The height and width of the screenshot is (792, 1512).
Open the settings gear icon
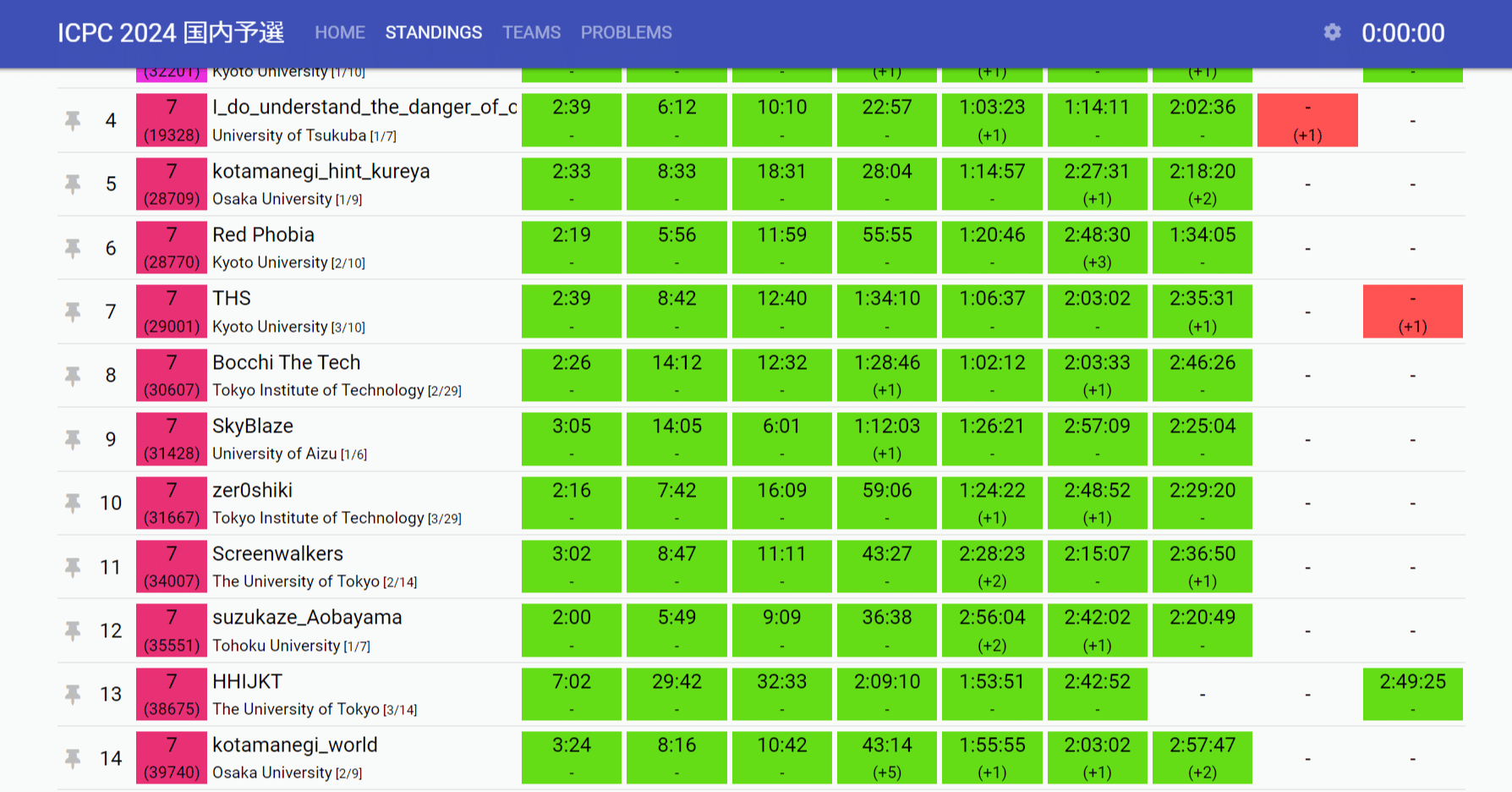point(1332,32)
